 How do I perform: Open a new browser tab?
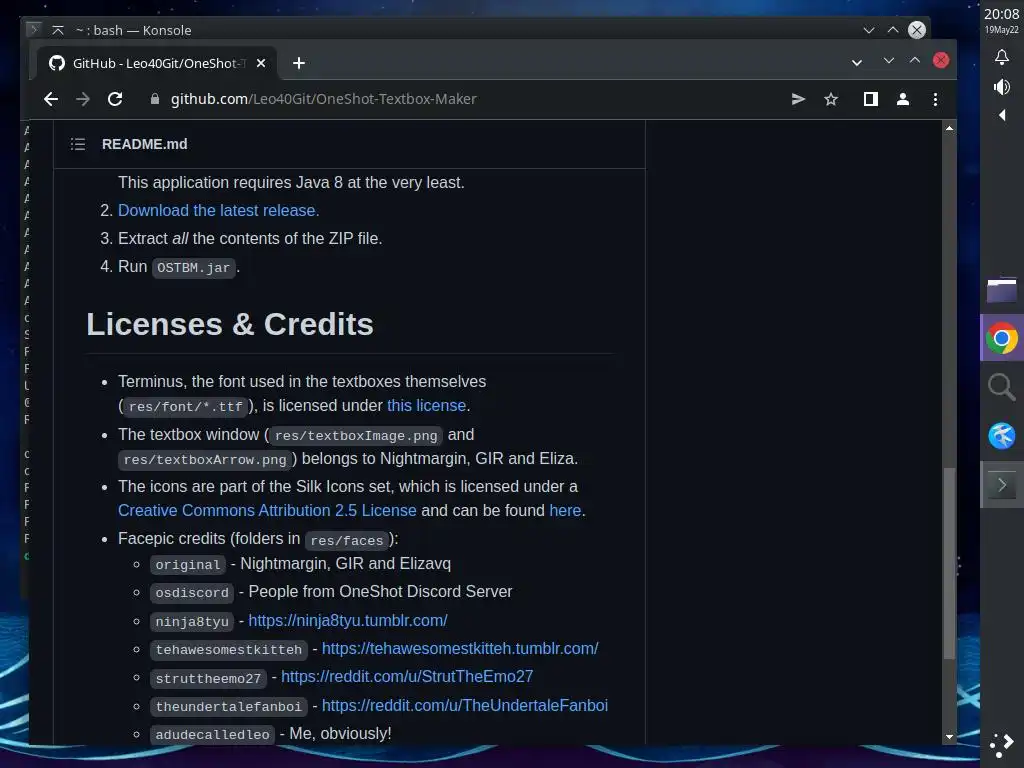298,63
